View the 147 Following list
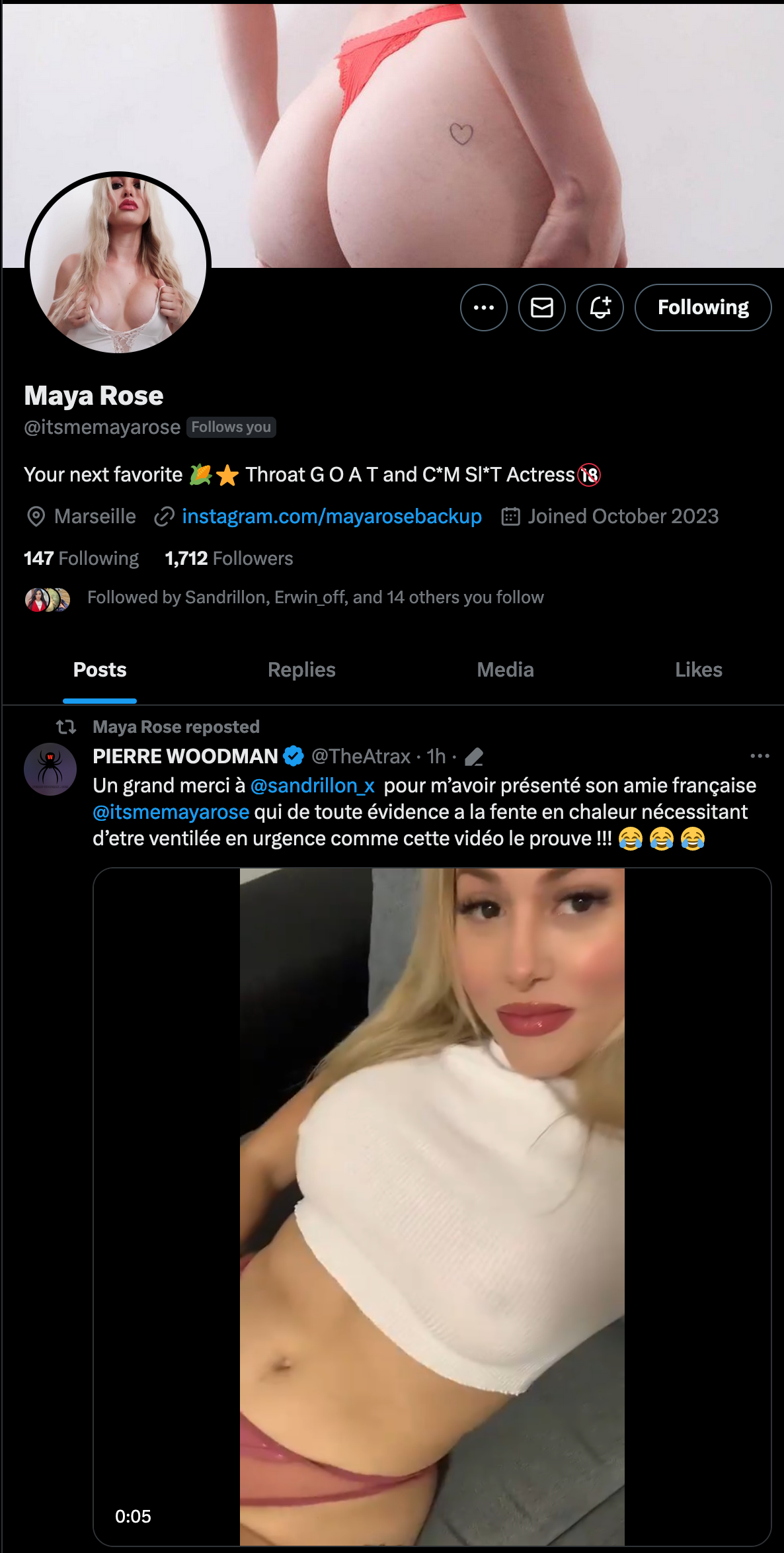The width and height of the screenshot is (784, 1553). pyautogui.click(x=81, y=559)
